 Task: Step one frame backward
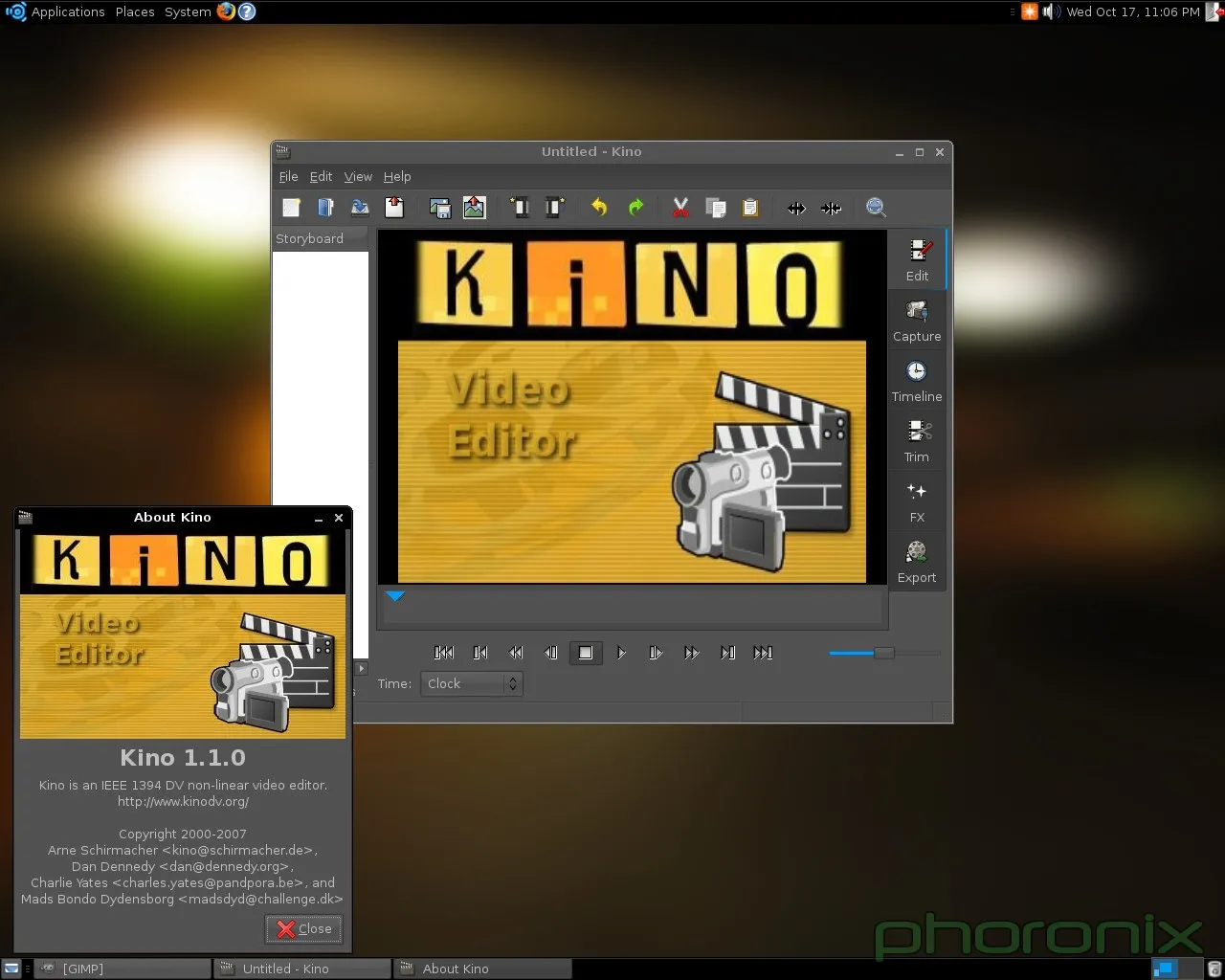pos(550,653)
